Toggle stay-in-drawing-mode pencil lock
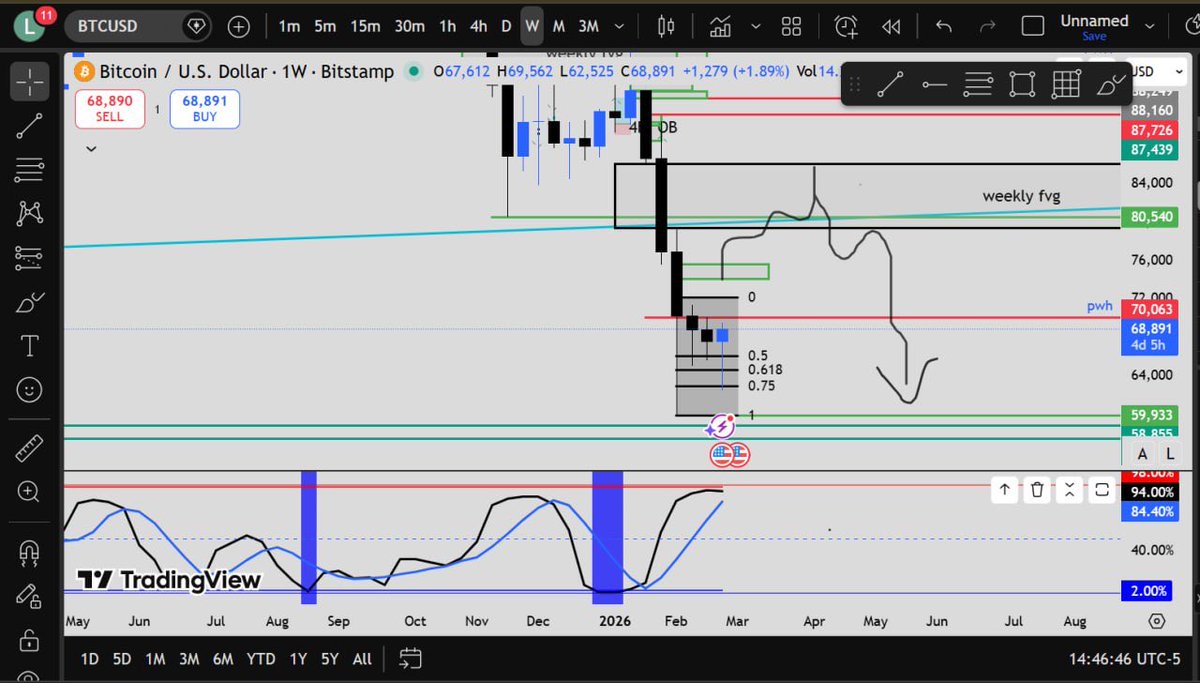The height and width of the screenshot is (683, 1200). pyautogui.click(x=29, y=596)
